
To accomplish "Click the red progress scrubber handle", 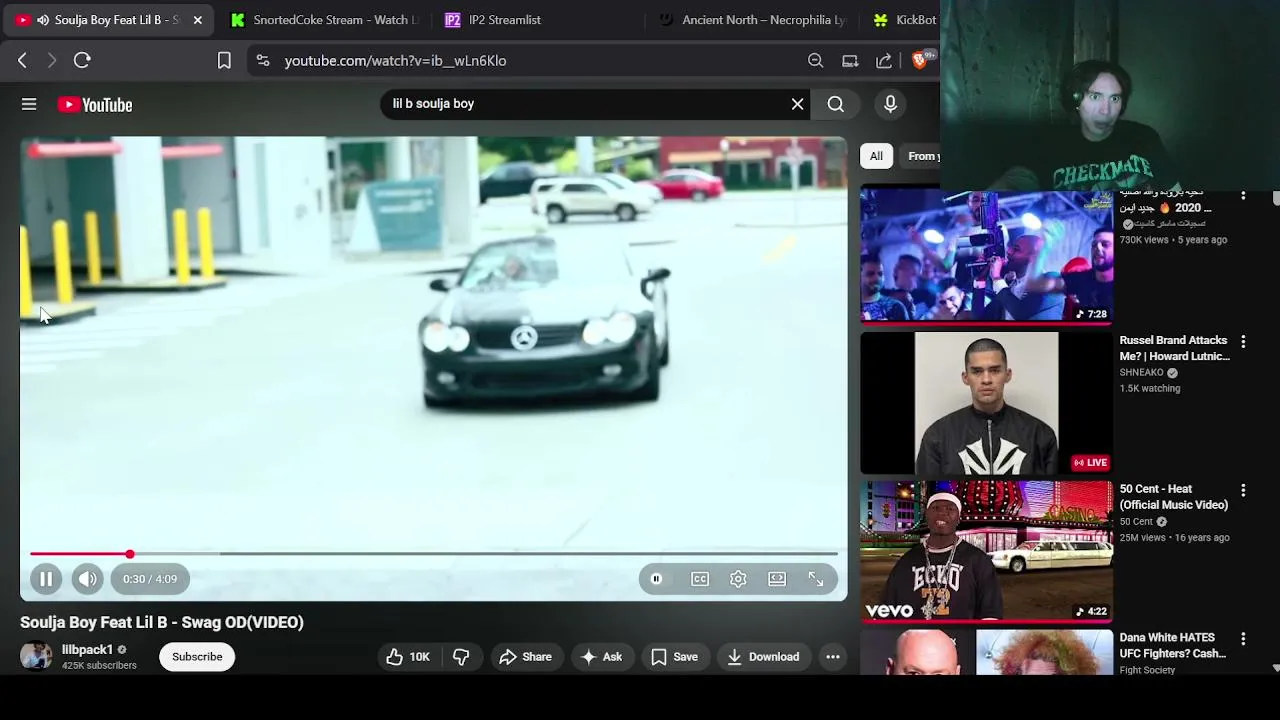I will click(x=130, y=554).
